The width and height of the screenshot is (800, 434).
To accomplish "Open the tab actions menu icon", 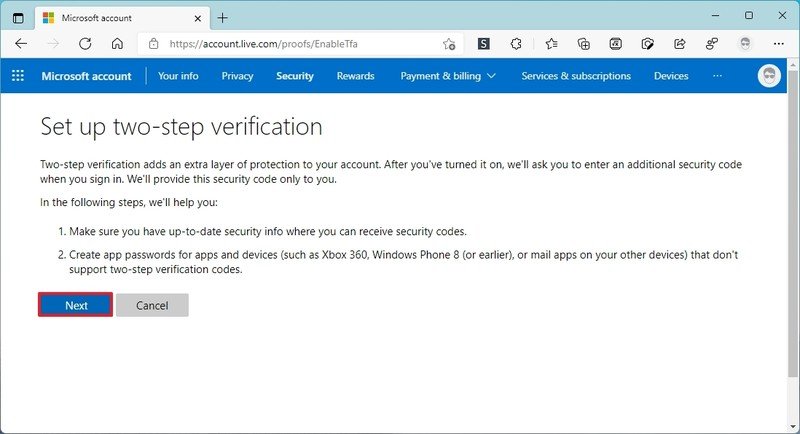I will 18,18.
